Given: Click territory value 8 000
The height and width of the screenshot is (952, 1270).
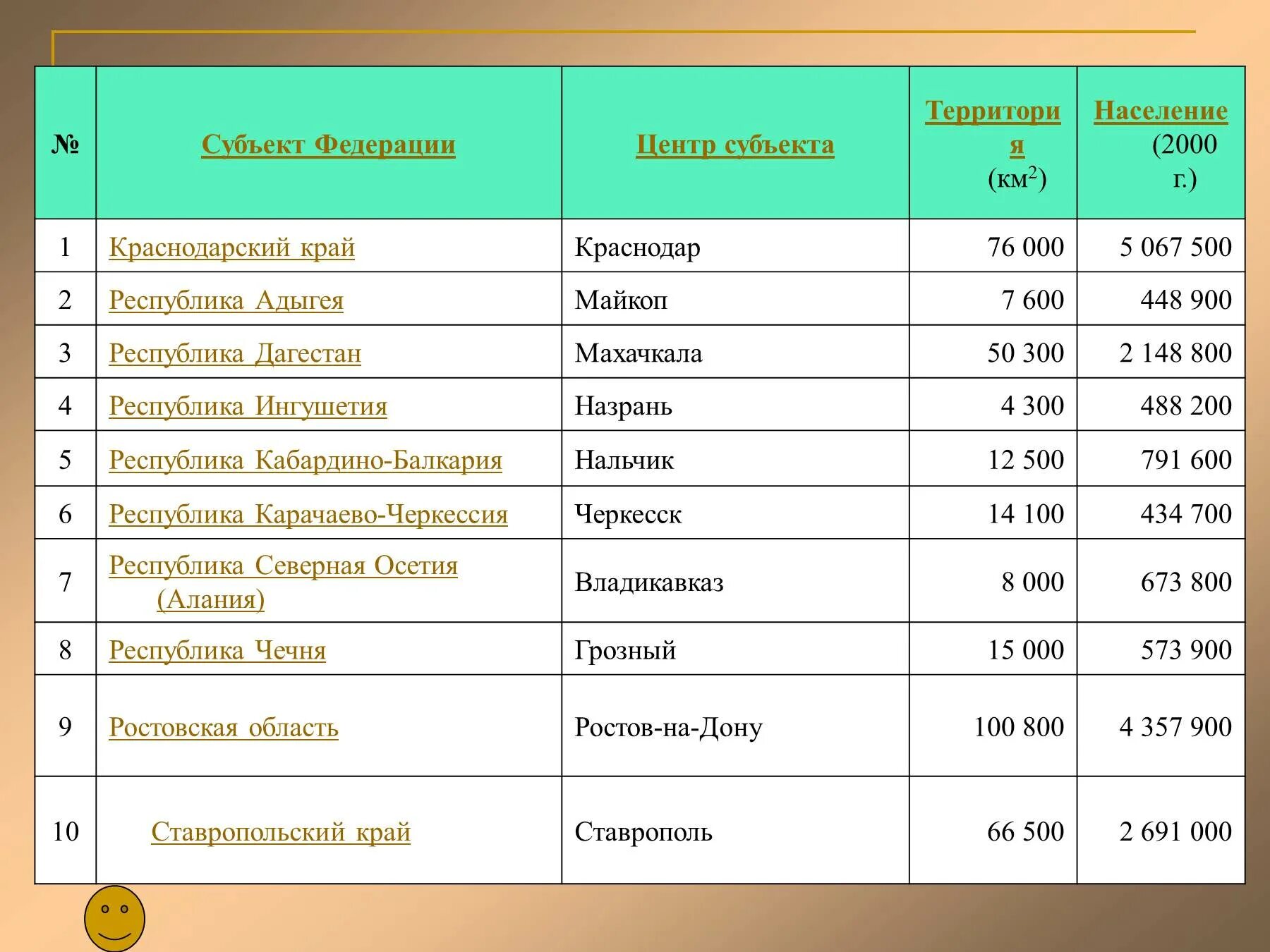Looking at the screenshot, I should (x=1032, y=582).
